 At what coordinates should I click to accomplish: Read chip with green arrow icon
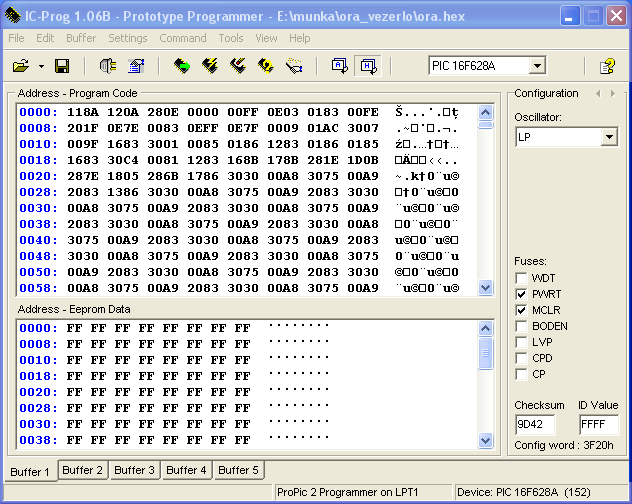182,66
